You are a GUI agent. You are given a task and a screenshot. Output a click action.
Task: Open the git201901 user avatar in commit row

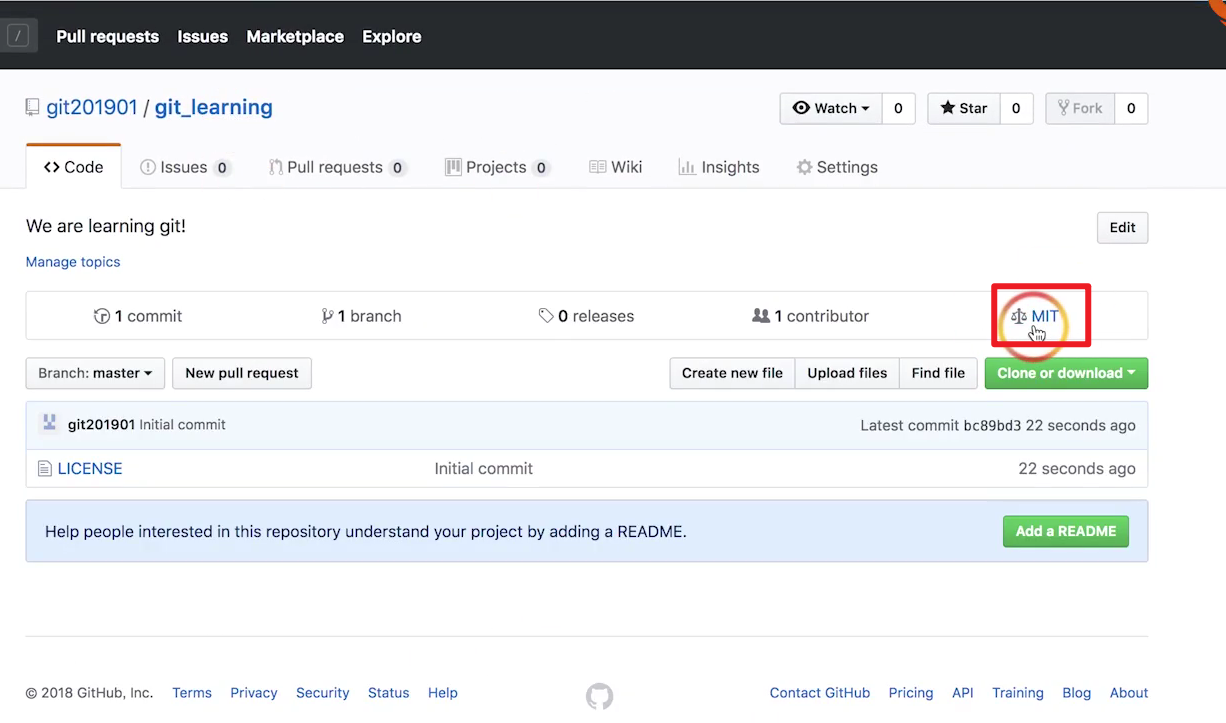49,424
